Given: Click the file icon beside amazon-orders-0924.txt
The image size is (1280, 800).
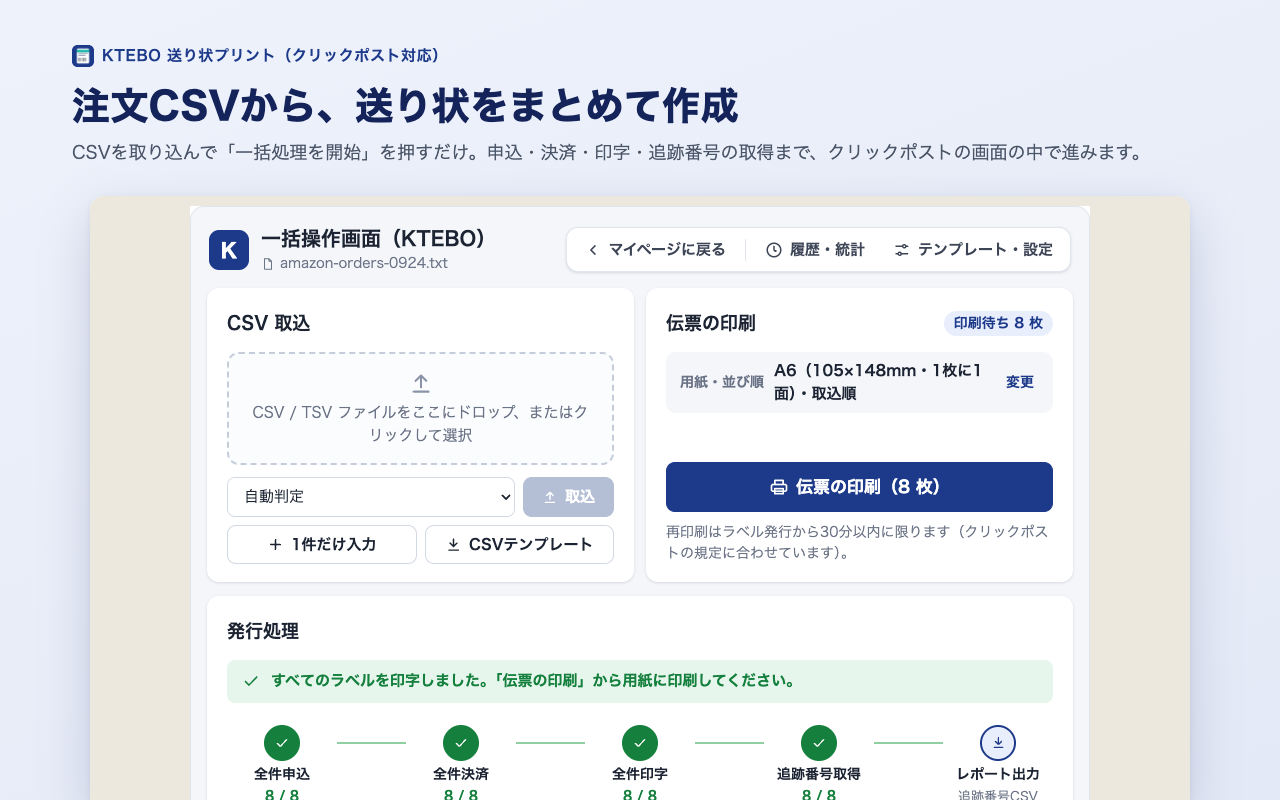Looking at the screenshot, I should pos(268,264).
